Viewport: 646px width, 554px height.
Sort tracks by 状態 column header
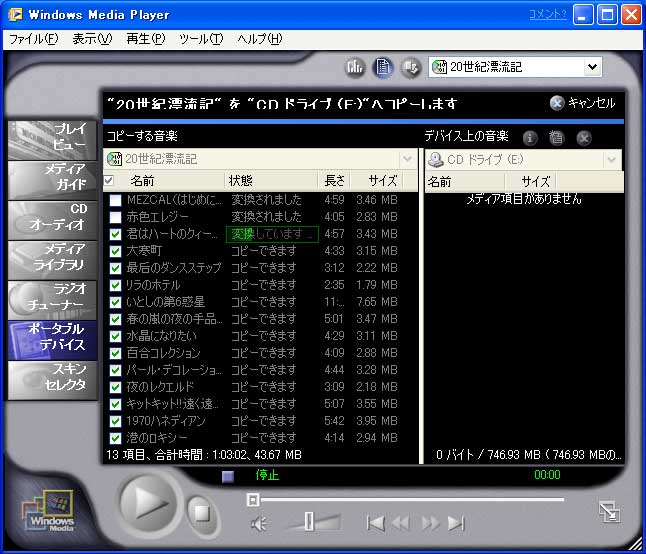point(272,181)
